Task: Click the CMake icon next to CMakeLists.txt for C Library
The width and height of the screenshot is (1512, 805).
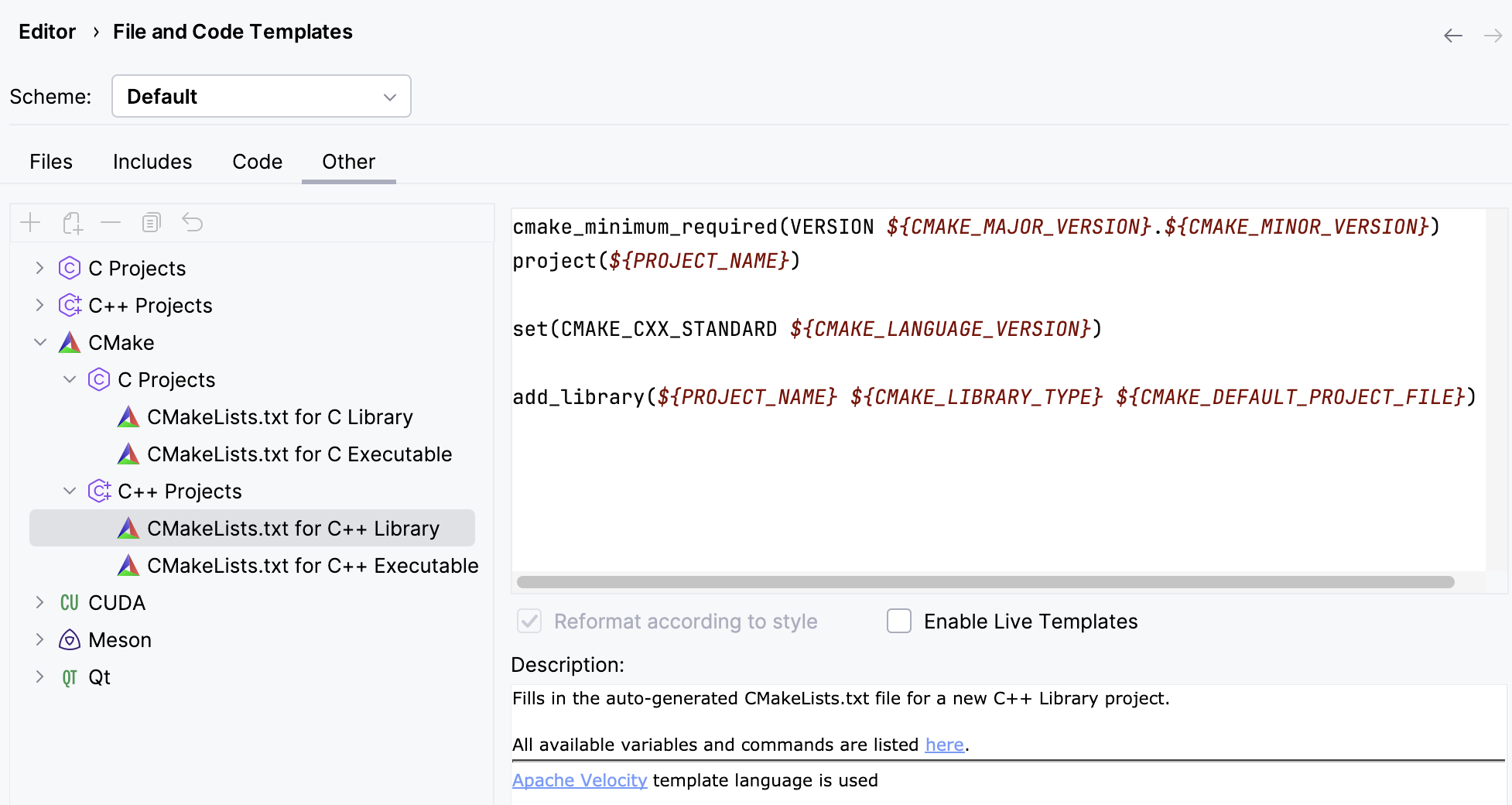Action: pyautogui.click(x=128, y=416)
